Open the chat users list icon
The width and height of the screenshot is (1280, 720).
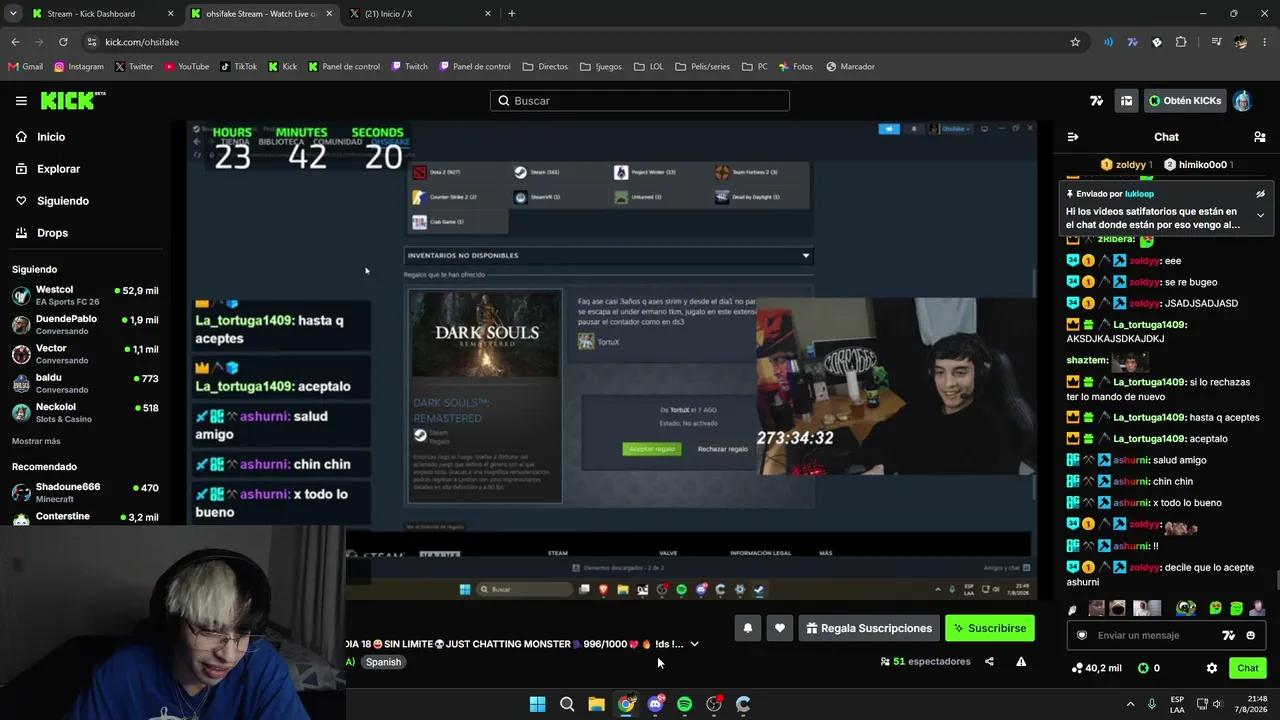(x=1260, y=137)
